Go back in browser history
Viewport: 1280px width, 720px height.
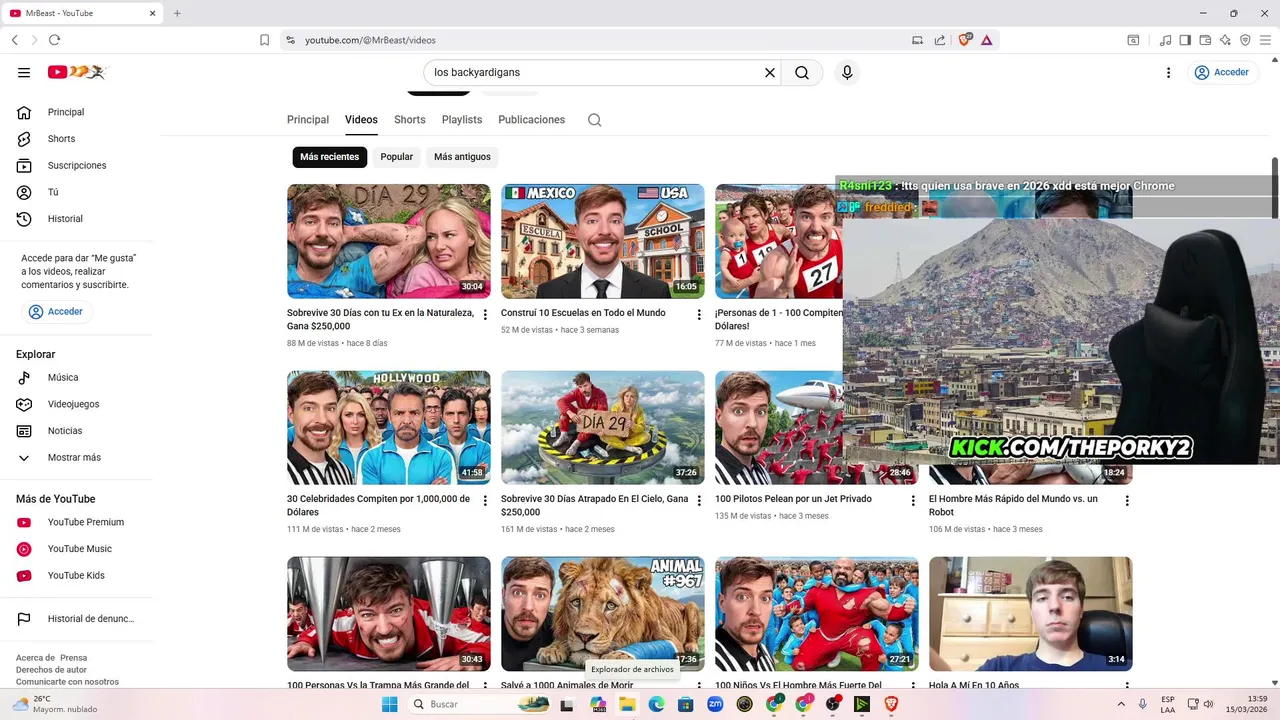pos(15,40)
